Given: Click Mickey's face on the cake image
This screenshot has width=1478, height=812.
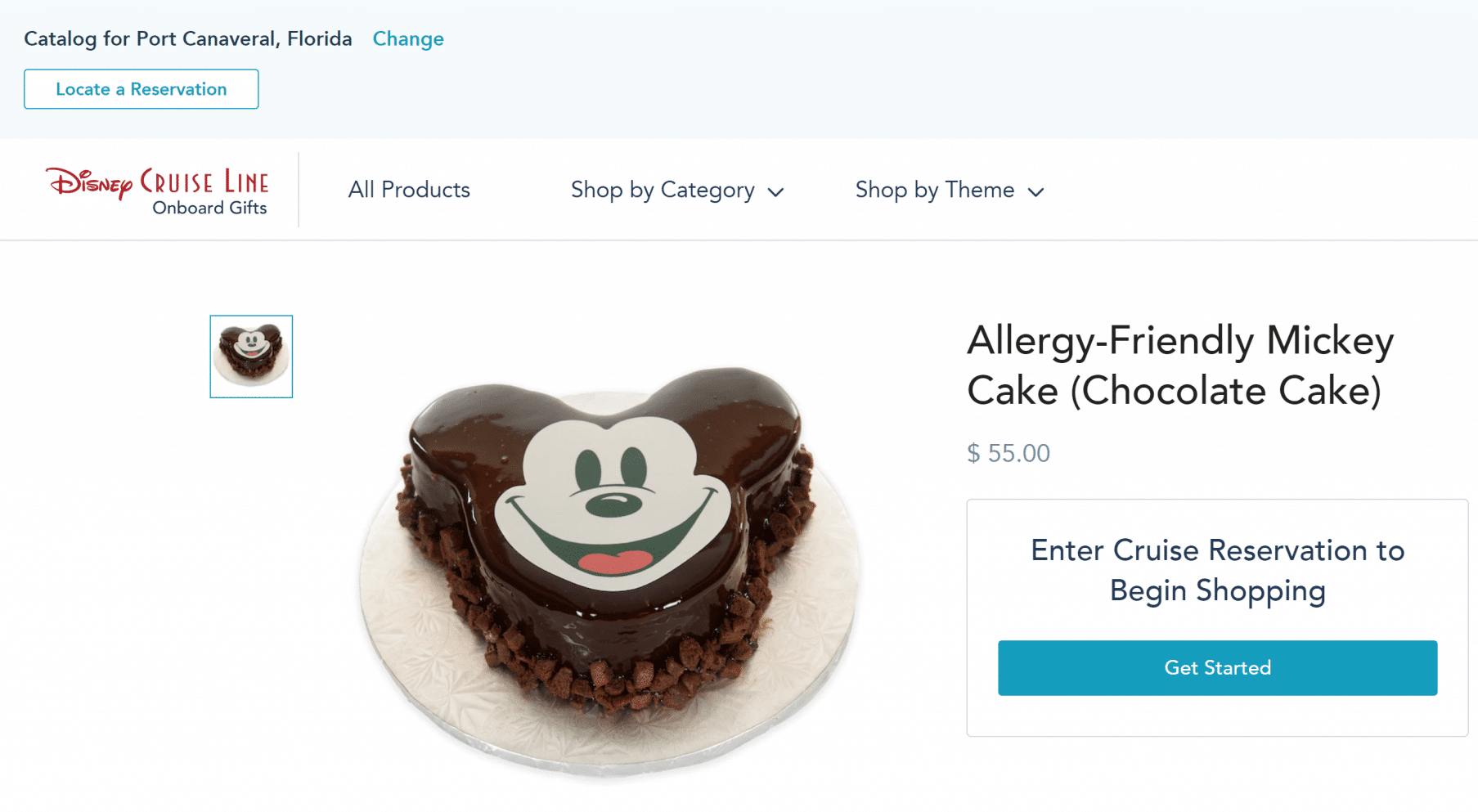Looking at the screenshot, I should (x=613, y=503).
